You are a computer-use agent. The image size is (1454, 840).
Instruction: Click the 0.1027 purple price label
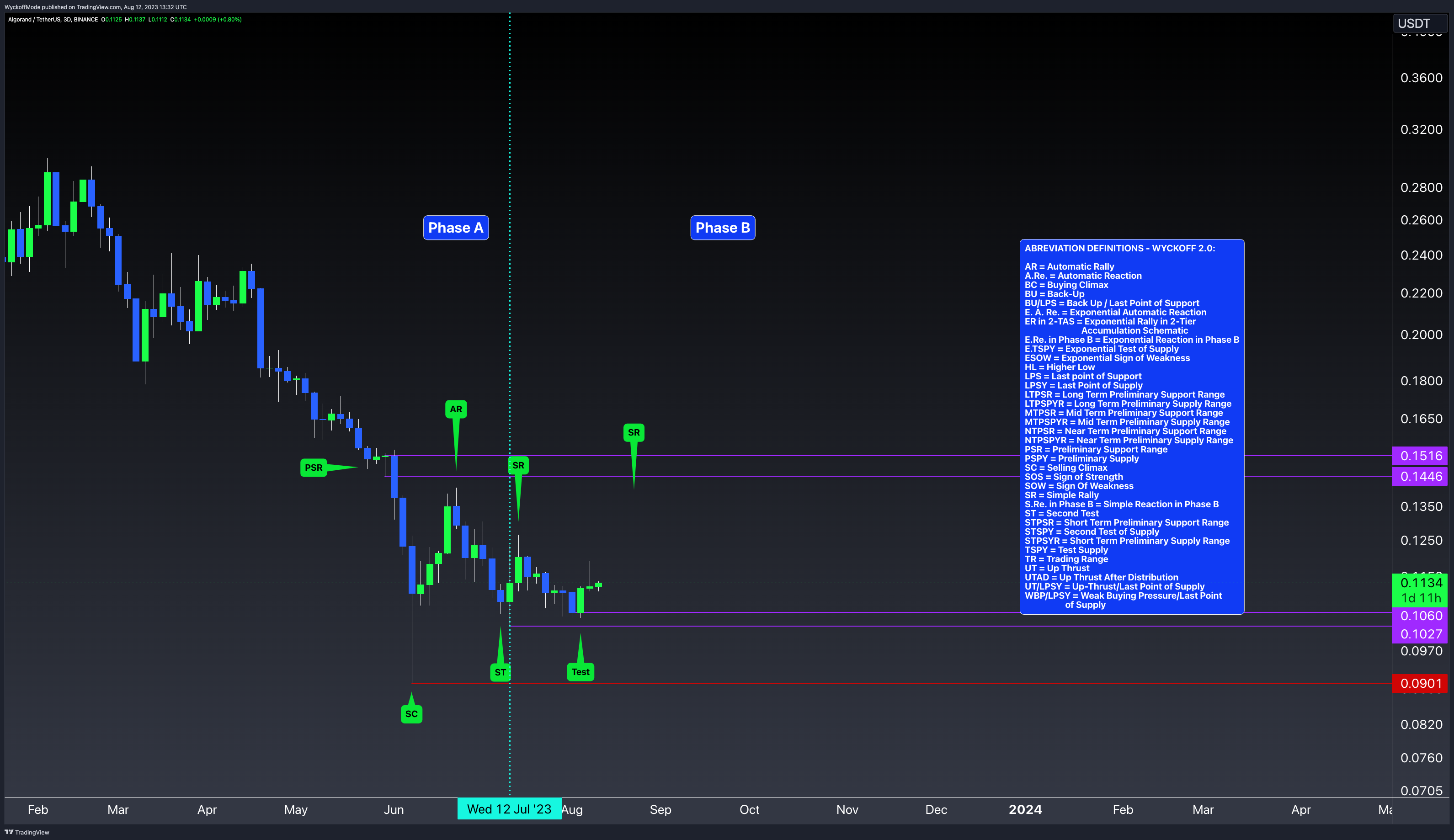tap(1421, 634)
